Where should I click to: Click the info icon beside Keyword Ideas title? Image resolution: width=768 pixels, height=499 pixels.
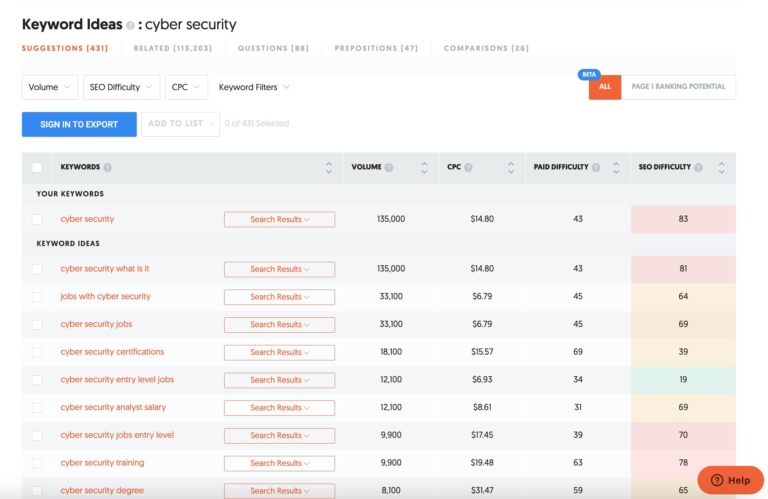130,25
